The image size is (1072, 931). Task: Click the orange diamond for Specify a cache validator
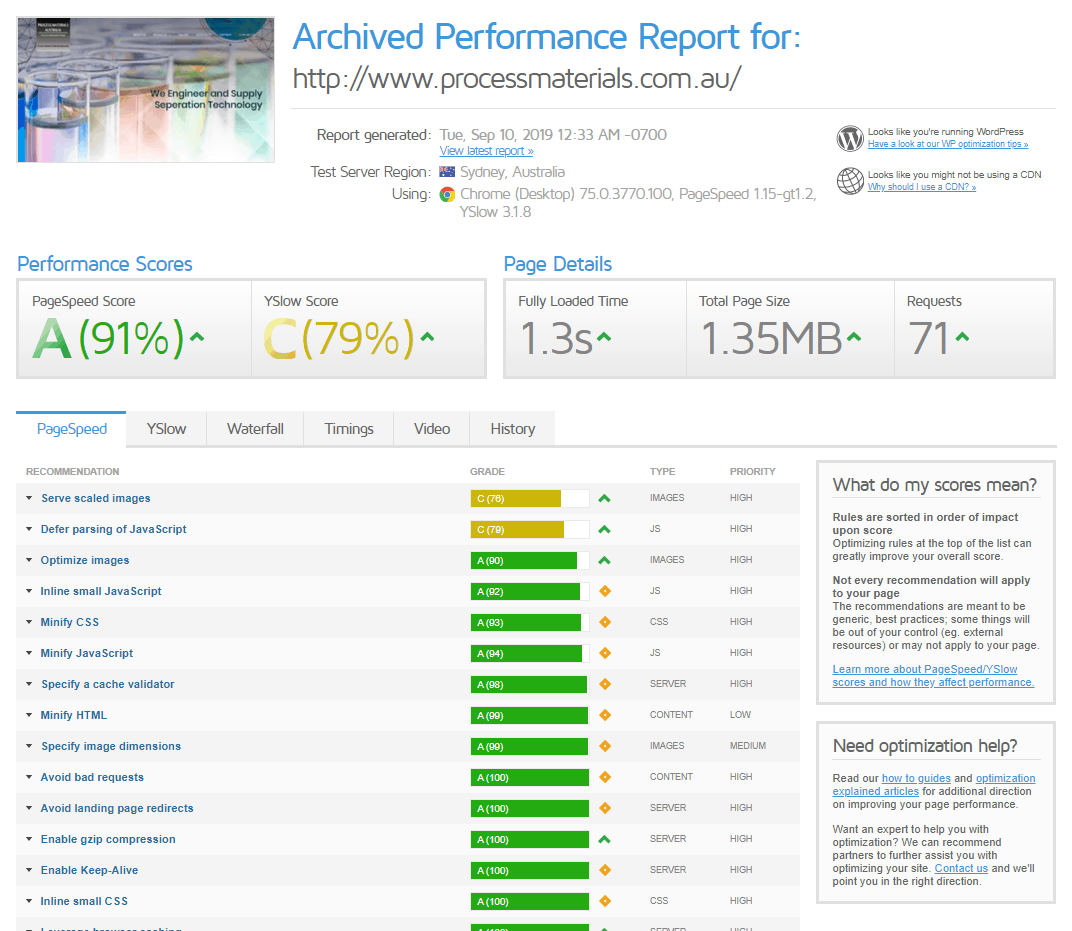point(605,684)
